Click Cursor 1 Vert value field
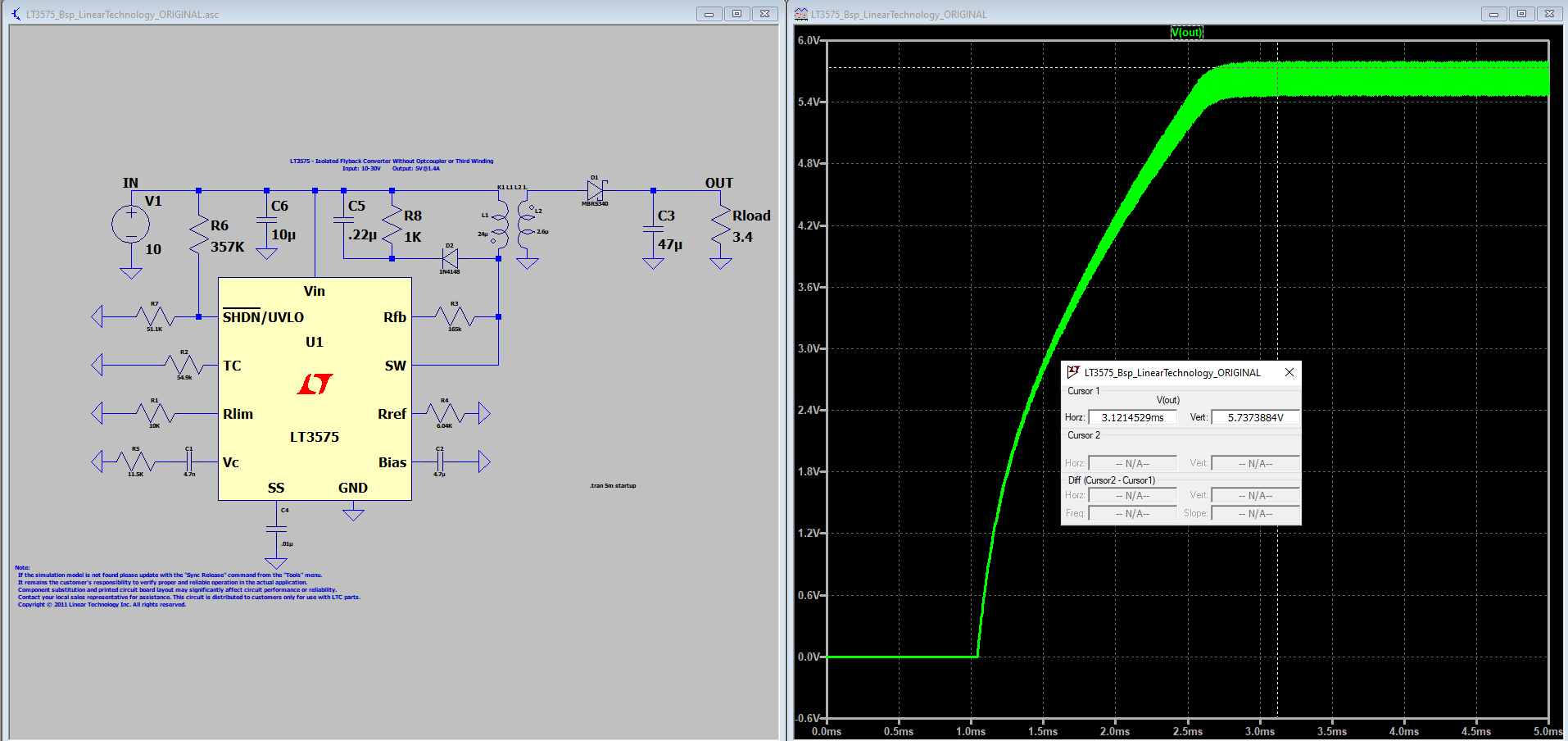Viewport: 1568px width, 741px height. point(1255,417)
